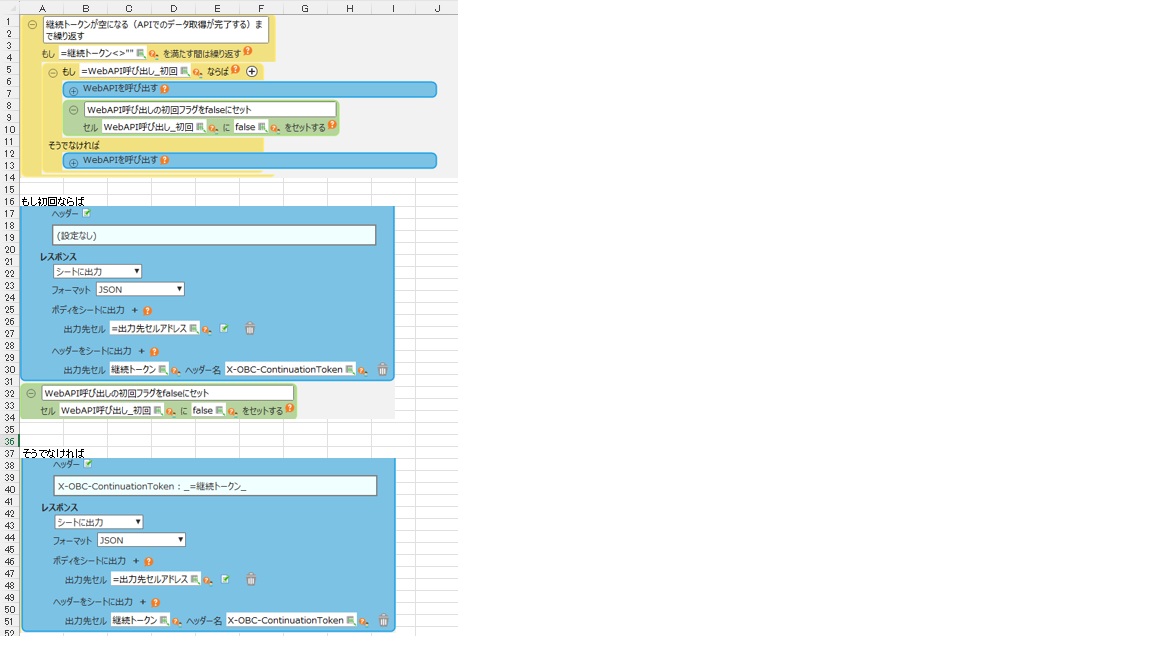Open the フォーマット JSON dropdown in もし初回ならば block
Viewport: 1152px width, 648px height.
(x=140, y=289)
